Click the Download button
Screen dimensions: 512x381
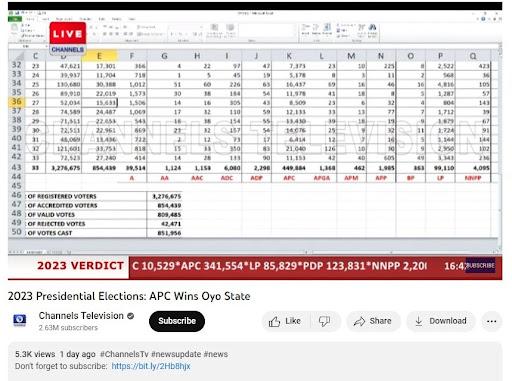coord(440,321)
